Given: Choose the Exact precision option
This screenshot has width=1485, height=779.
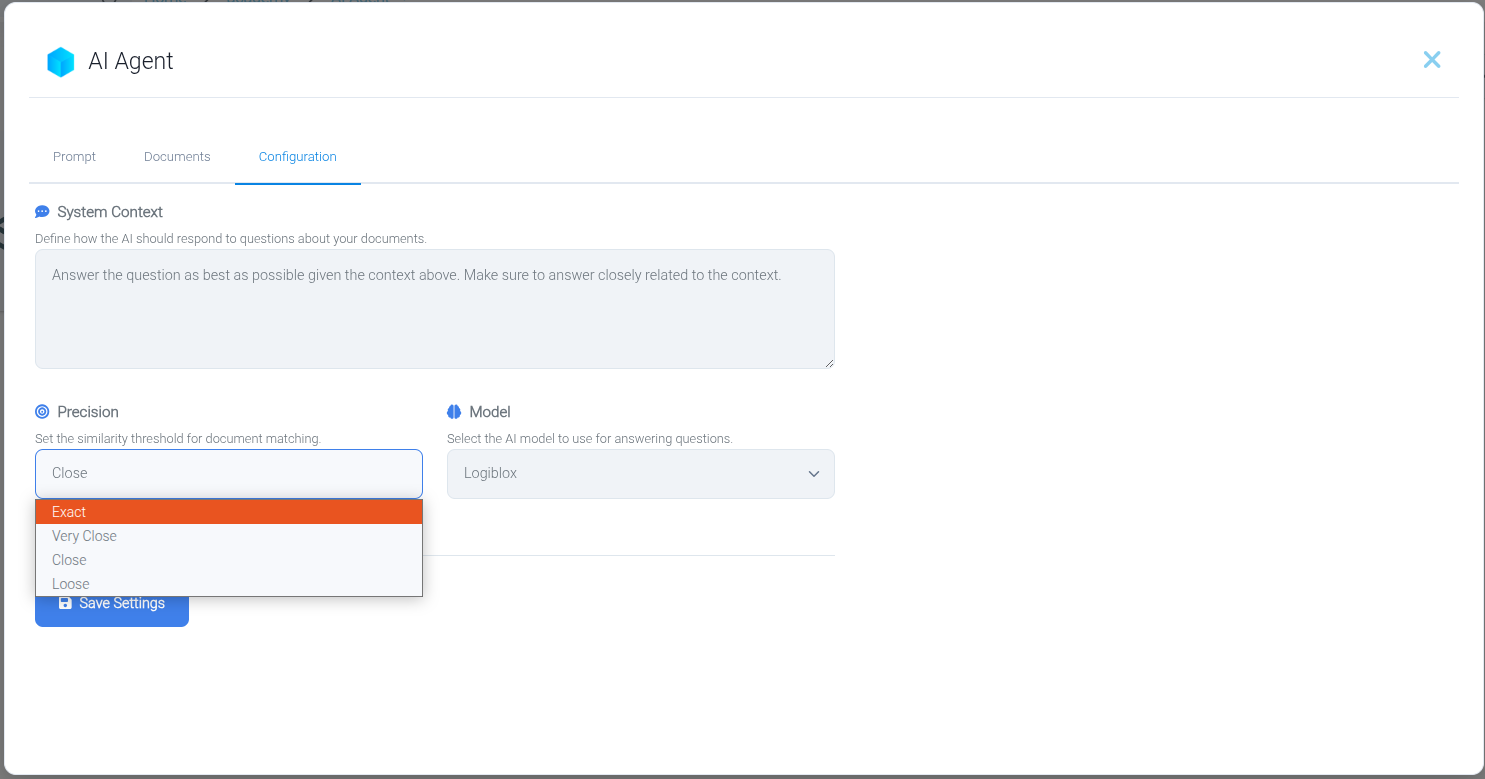Looking at the screenshot, I should [228, 512].
